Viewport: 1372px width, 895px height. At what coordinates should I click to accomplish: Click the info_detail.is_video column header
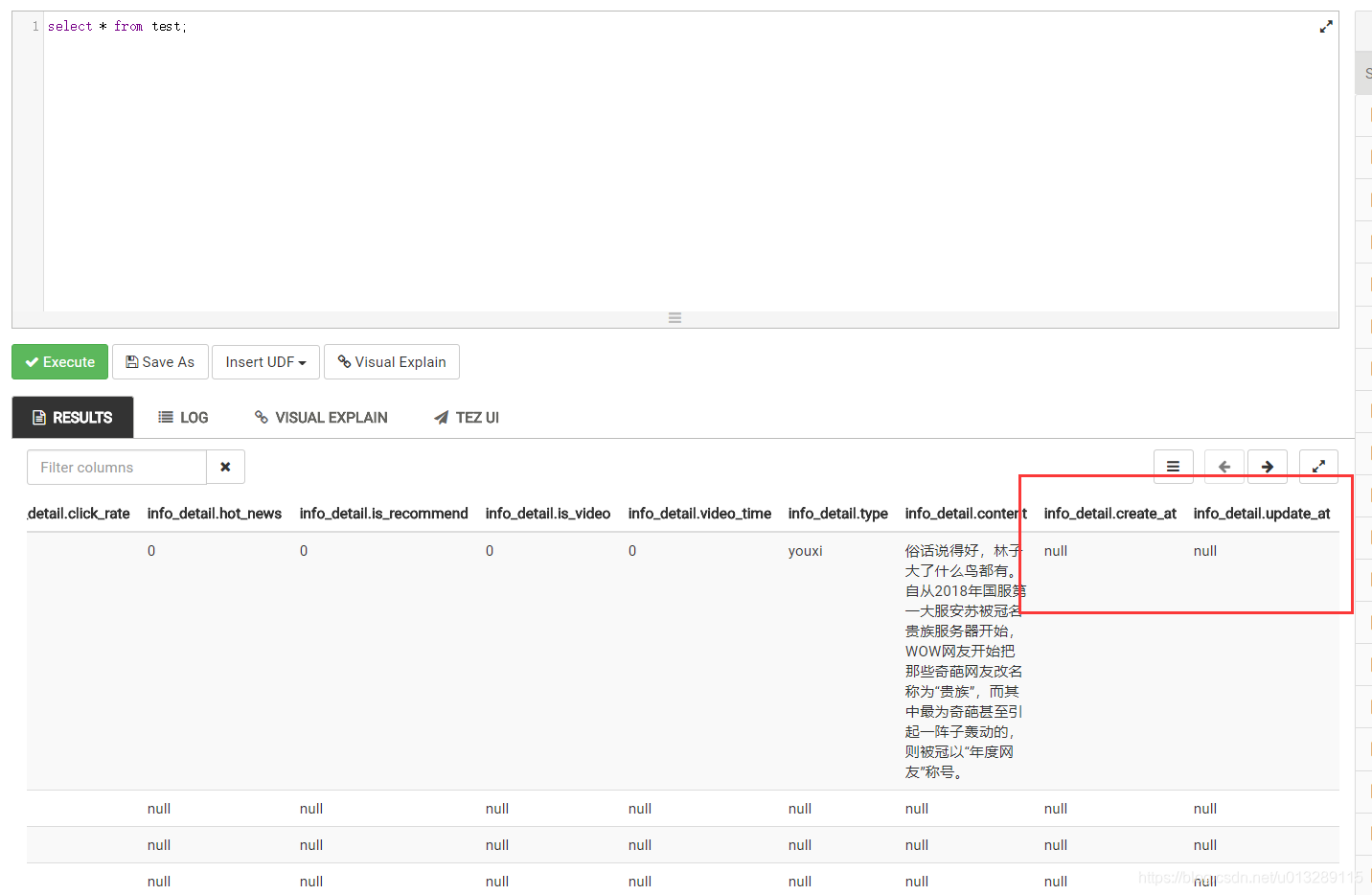[x=548, y=514]
